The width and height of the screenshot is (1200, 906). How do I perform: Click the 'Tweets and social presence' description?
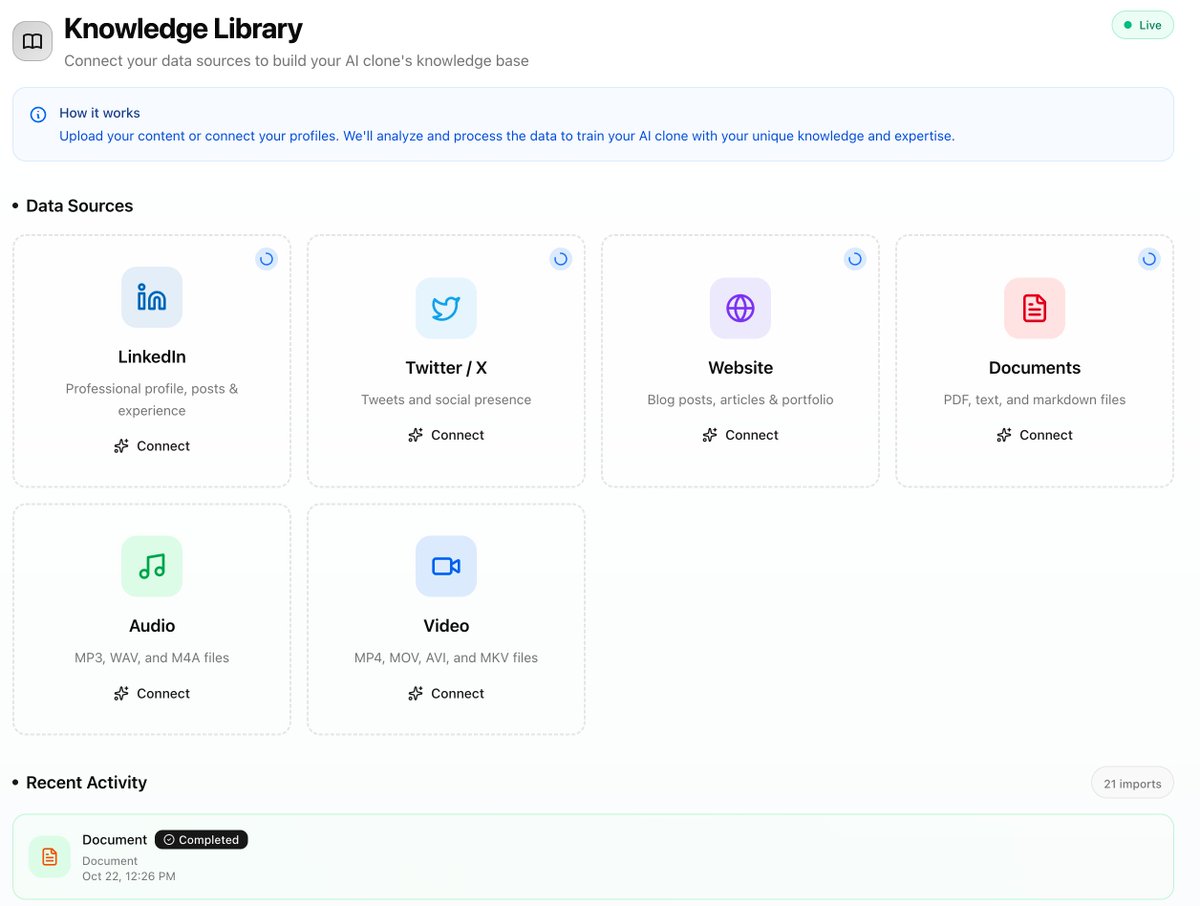click(446, 400)
